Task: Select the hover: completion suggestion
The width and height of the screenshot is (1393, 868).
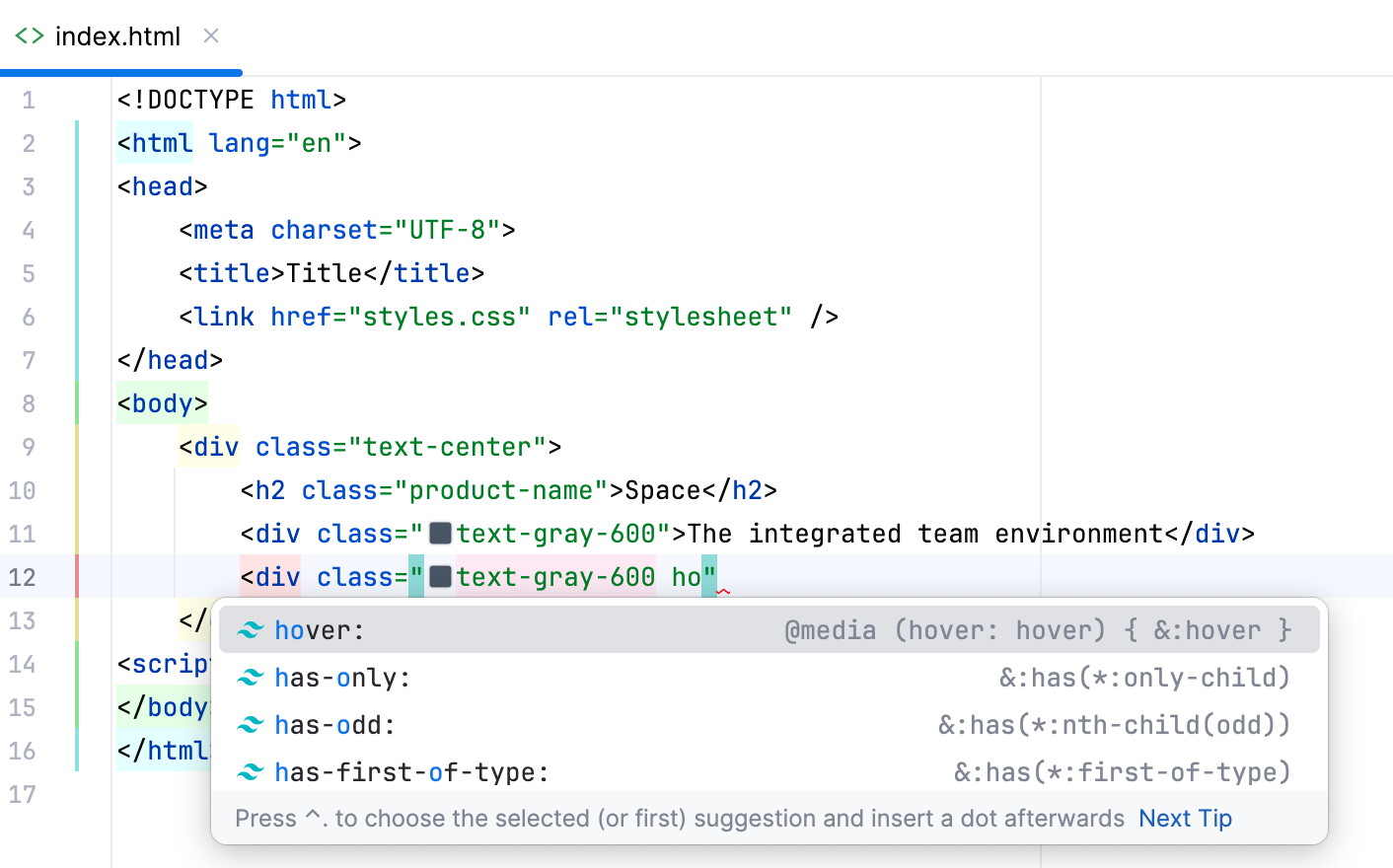Action: click(316, 628)
